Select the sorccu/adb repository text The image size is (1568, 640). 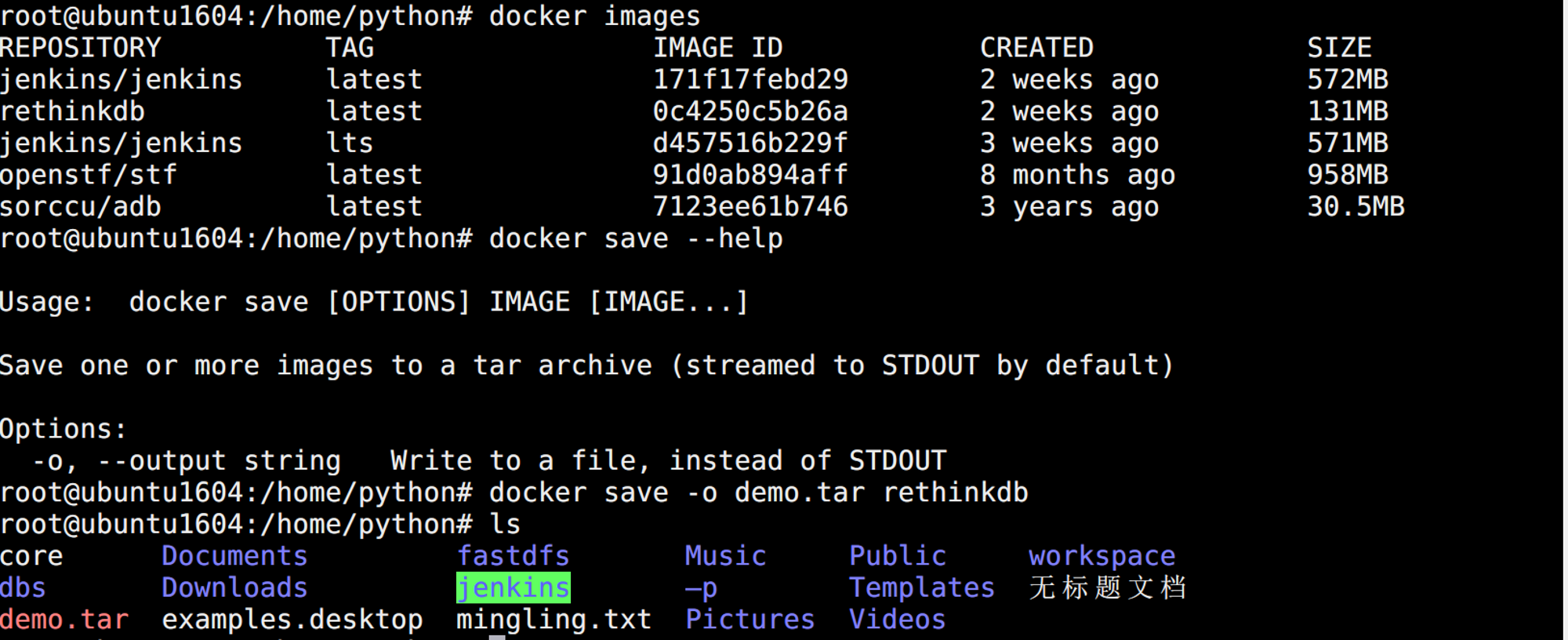(81, 207)
